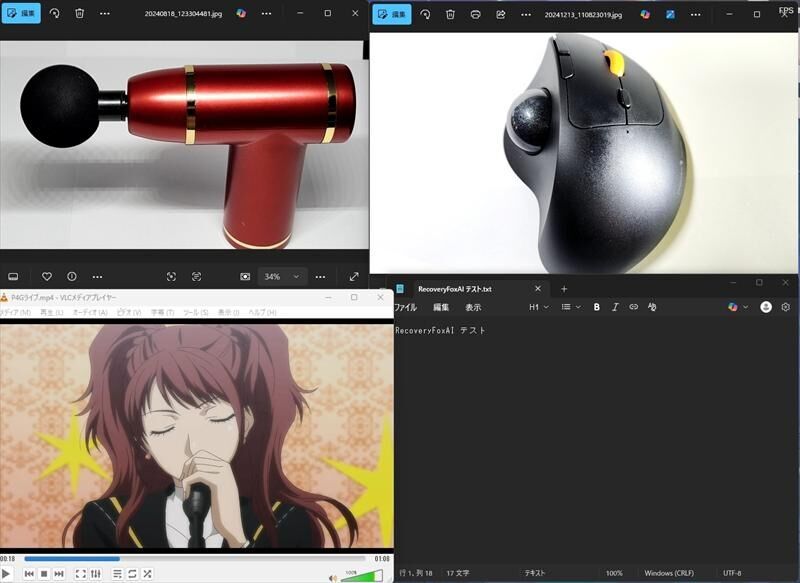Open VLC 再生 (L) menu
Viewport: 800px width, 583px height.
pos(52,312)
